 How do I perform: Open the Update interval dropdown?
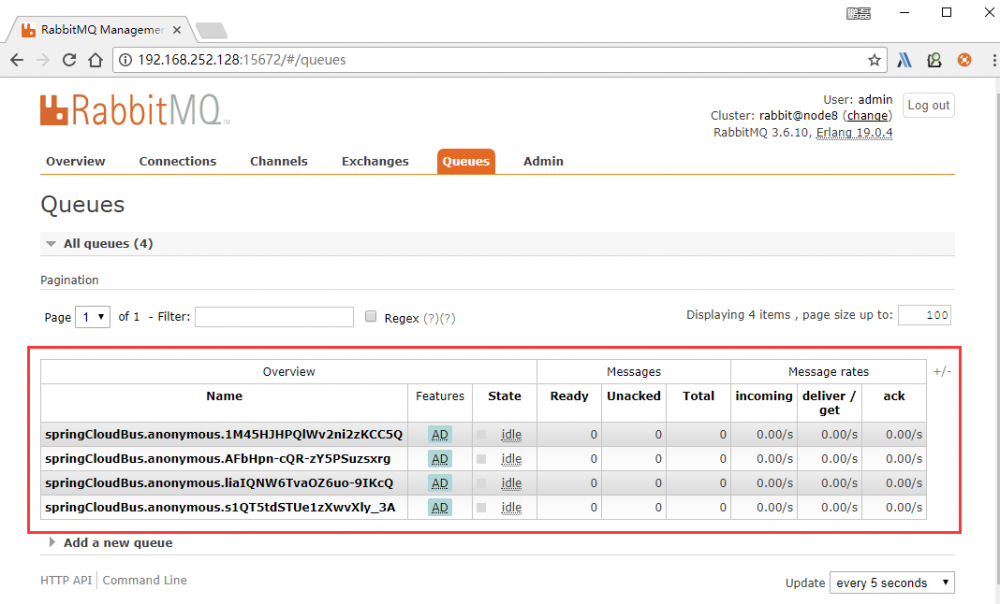tap(892, 583)
